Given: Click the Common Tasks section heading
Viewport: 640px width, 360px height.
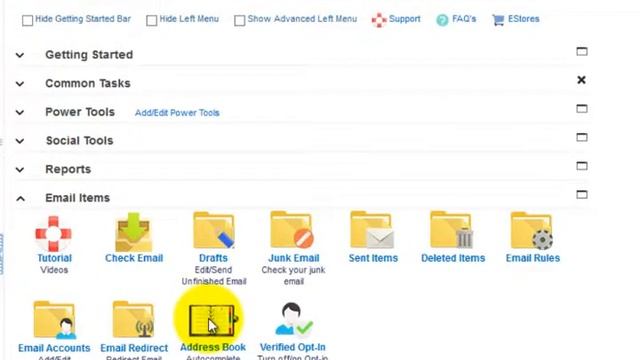Looking at the screenshot, I should click(x=88, y=83).
